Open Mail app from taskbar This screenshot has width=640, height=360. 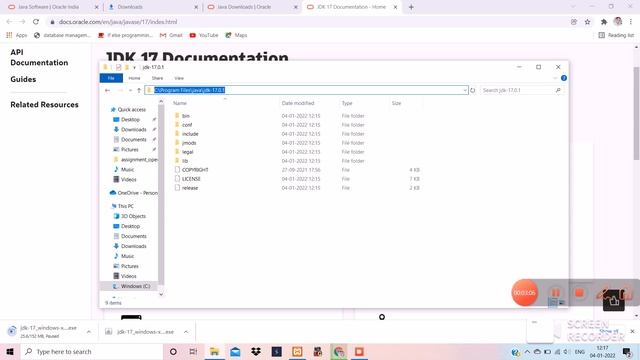click(x=235, y=351)
